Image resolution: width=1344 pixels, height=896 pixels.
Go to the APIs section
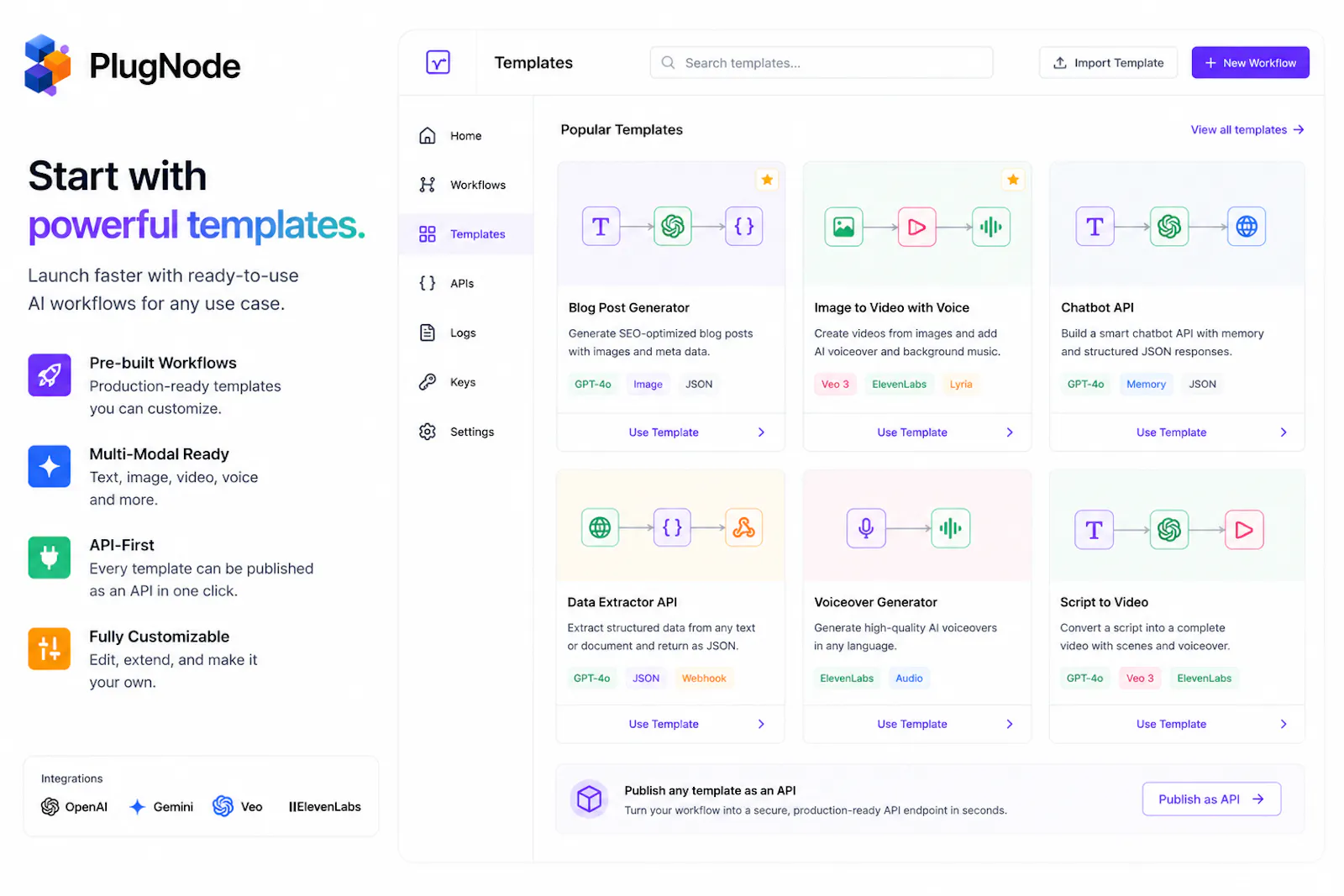(x=465, y=283)
